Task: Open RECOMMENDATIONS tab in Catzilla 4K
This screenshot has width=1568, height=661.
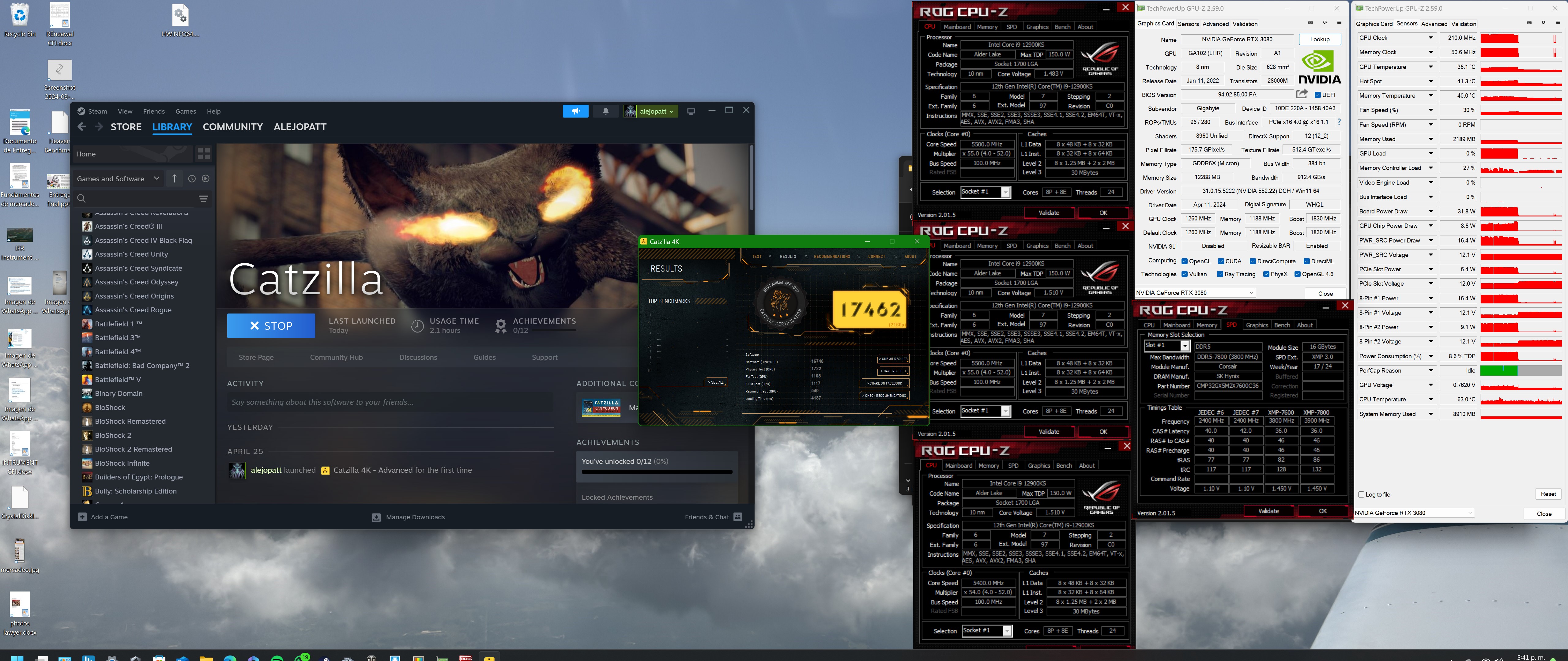Action: pyautogui.click(x=832, y=256)
